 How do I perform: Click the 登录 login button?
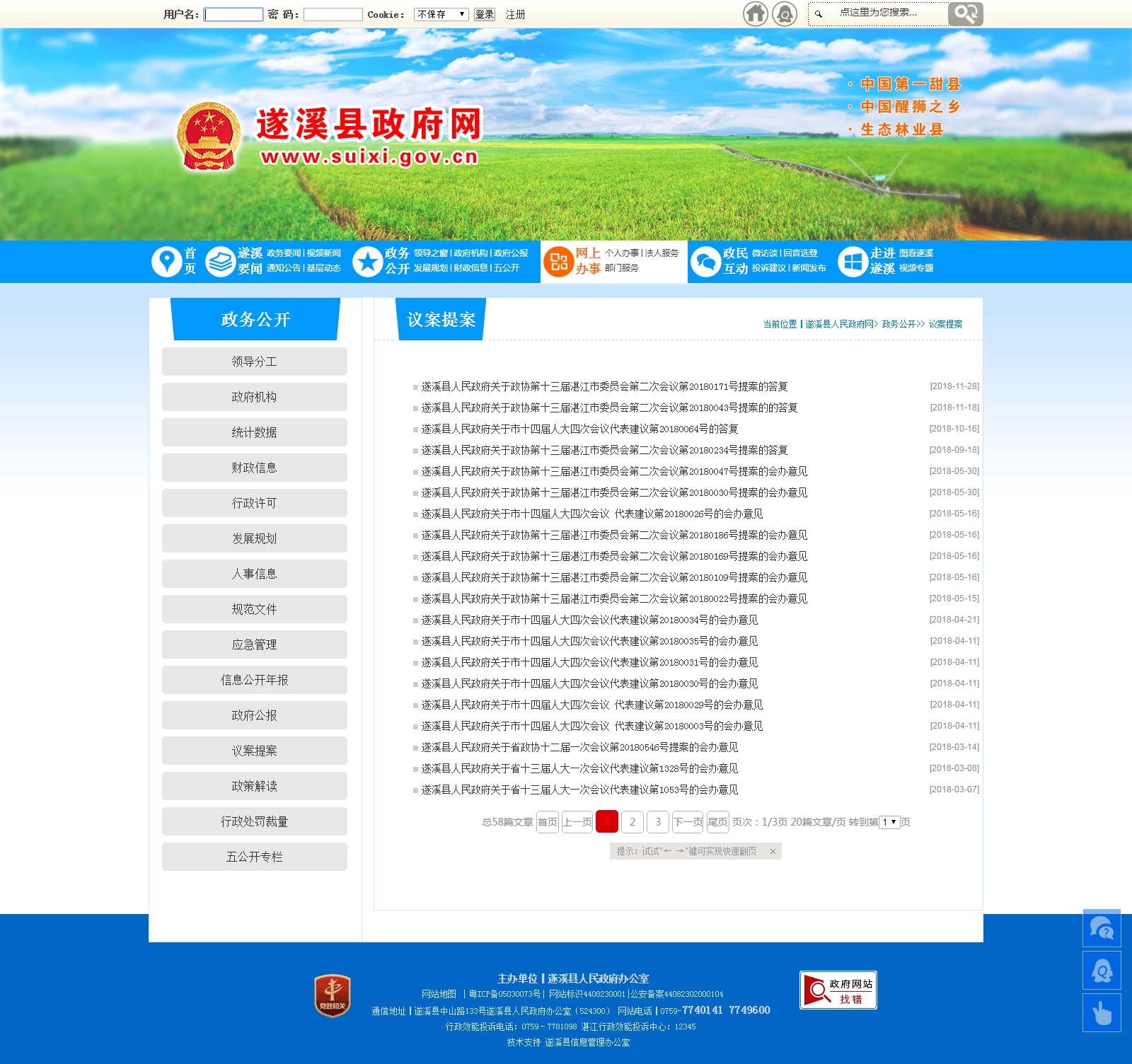484,14
